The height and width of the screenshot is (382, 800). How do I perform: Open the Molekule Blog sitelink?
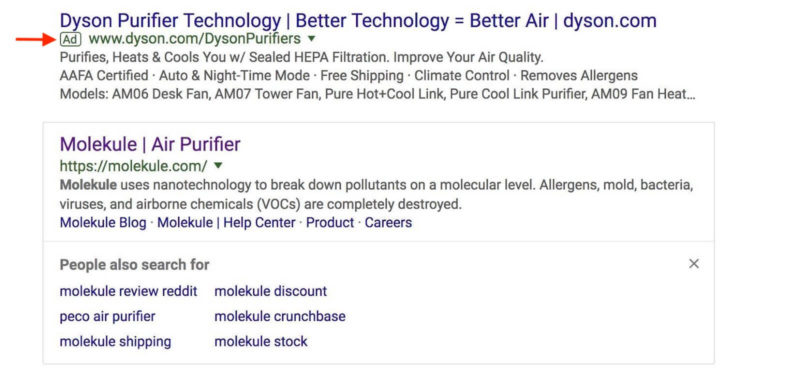point(103,222)
